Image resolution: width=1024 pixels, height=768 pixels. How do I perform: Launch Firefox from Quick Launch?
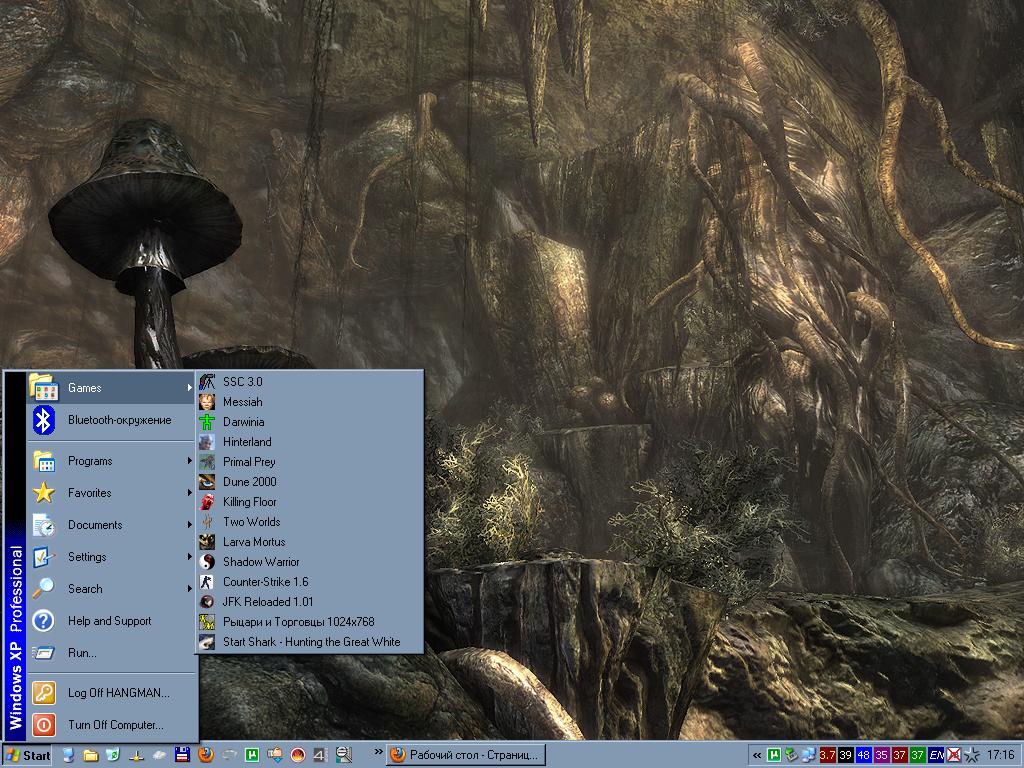(206, 755)
